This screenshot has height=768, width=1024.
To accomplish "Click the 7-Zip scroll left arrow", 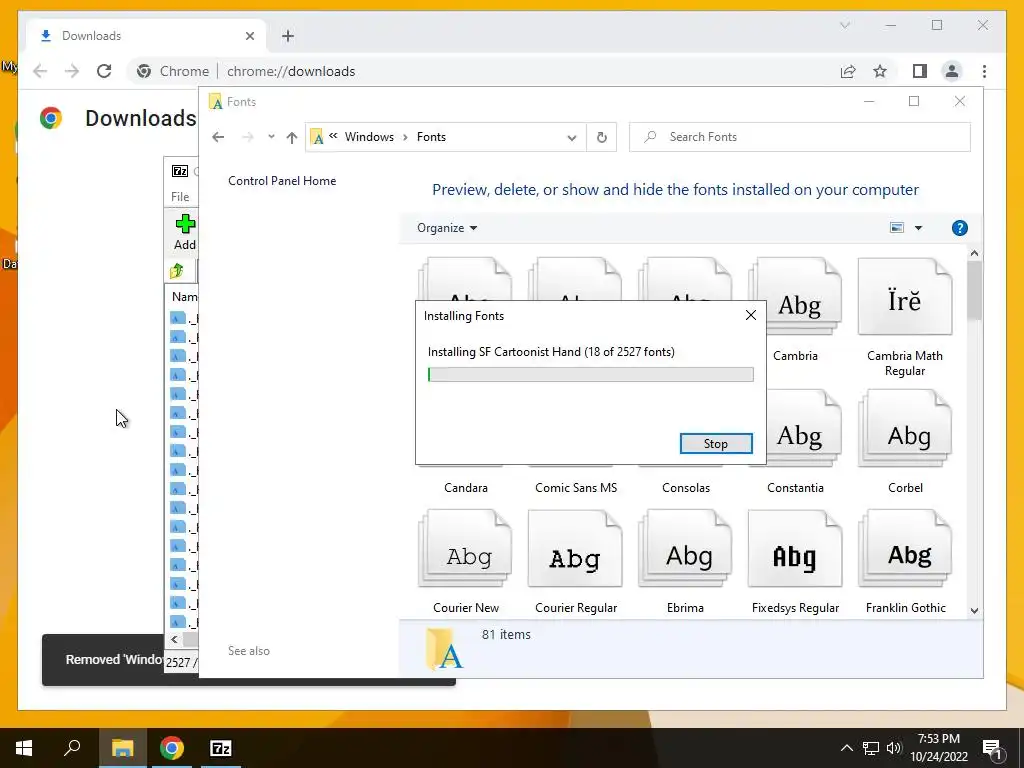I will click(174, 639).
